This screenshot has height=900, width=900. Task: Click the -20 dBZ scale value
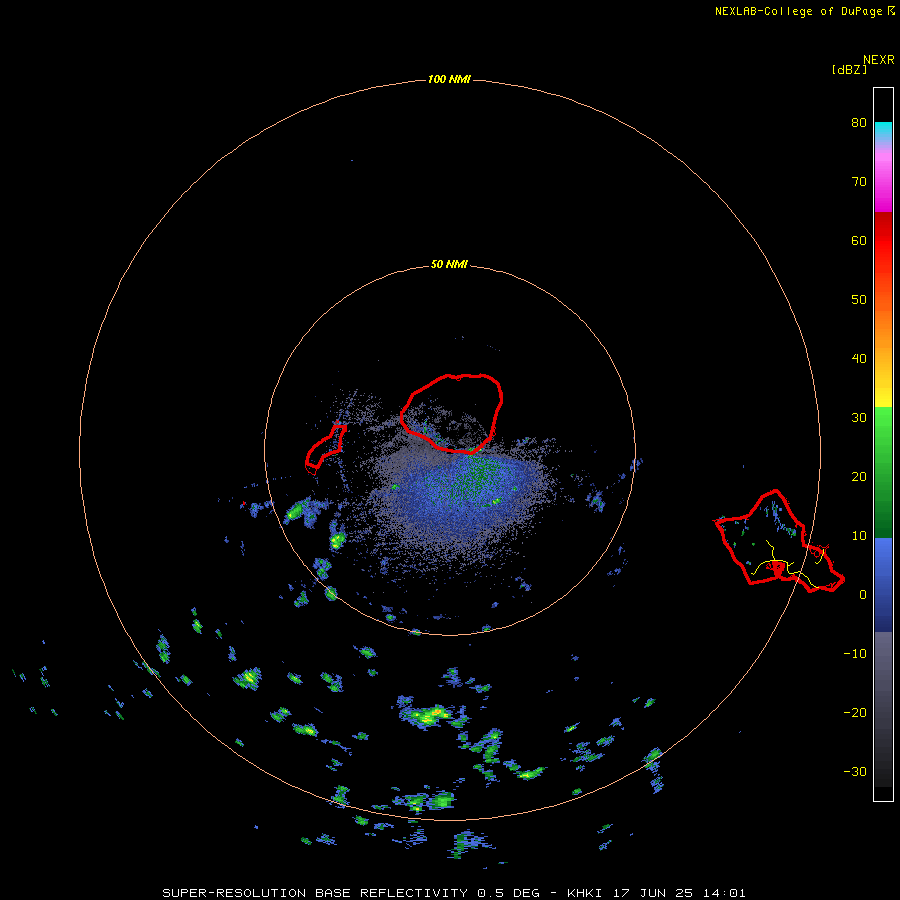(x=855, y=713)
